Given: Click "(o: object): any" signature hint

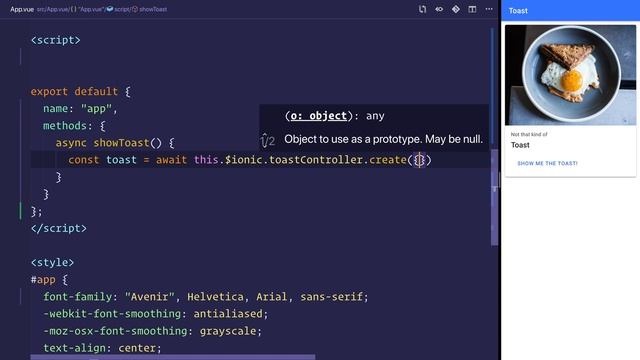Looking at the screenshot, I should click(x=334, y=116).
